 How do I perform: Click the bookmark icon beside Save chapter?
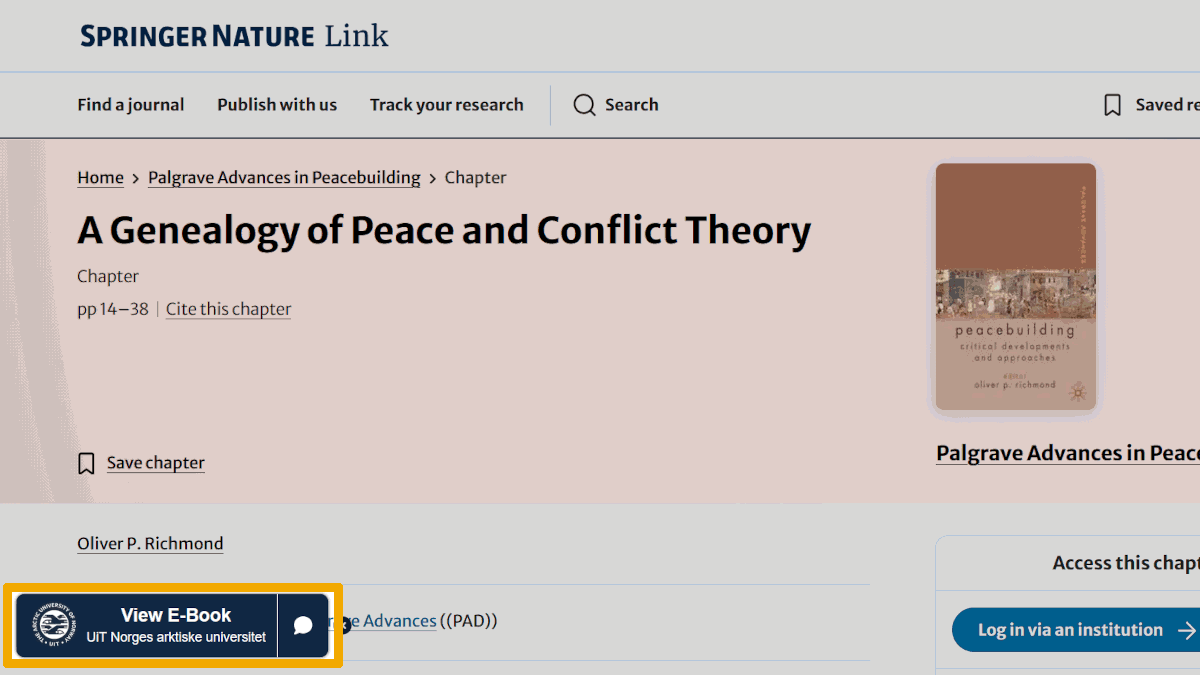pyautogui.click(x=87, y=463)
